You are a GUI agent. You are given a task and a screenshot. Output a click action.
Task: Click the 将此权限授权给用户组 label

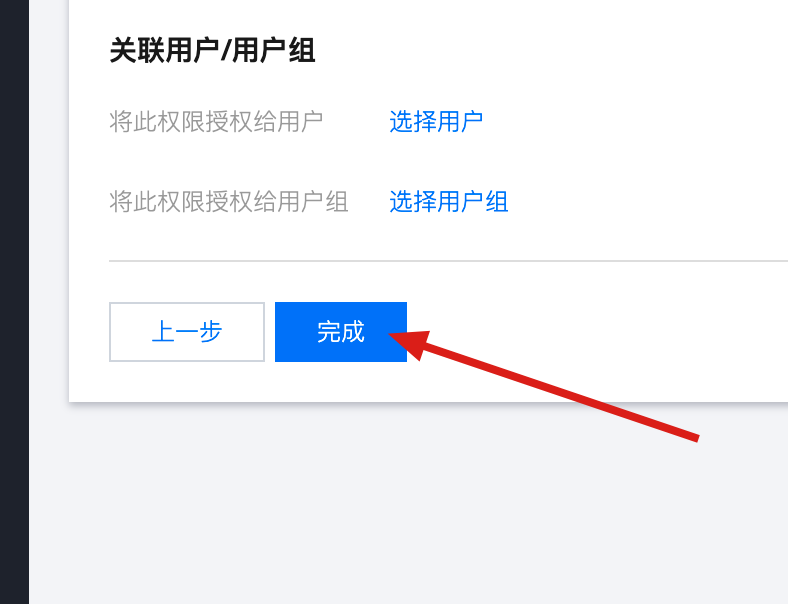point(229,202)
